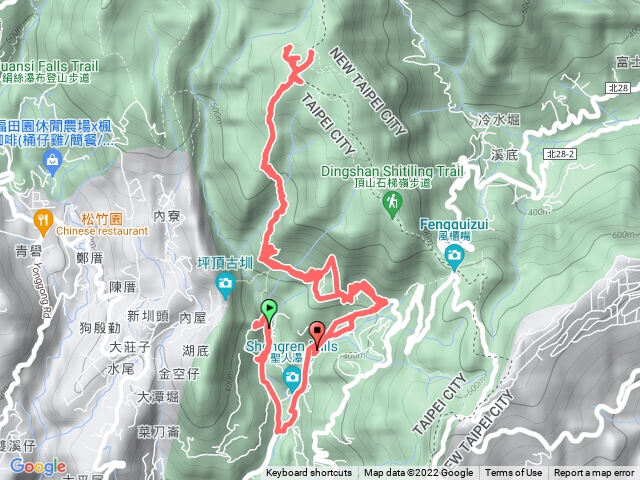Click the Map data ©2022 Google text

click(x=418, y=473)
